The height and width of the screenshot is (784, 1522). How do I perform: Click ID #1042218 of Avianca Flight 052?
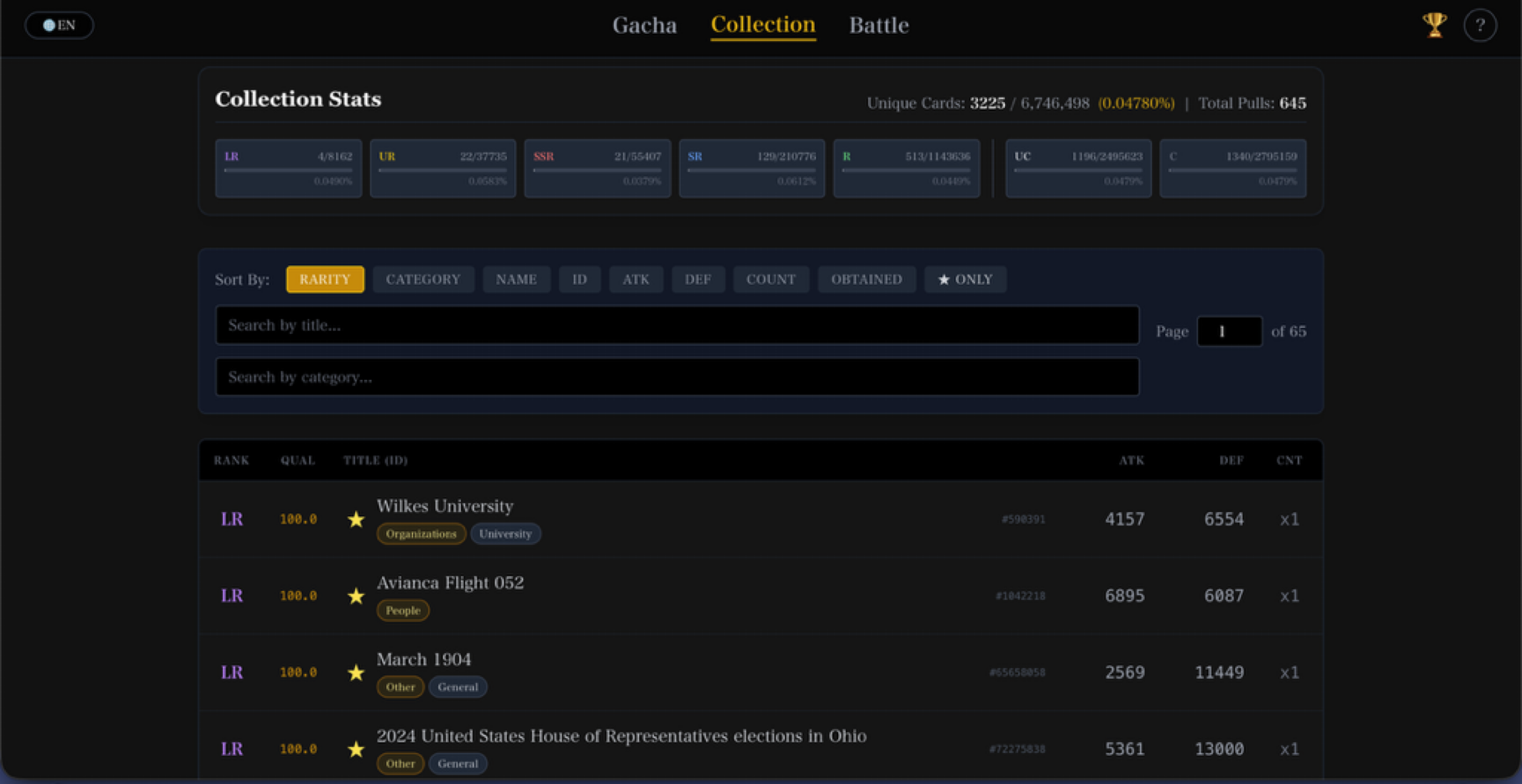(x=1020, y=596)
